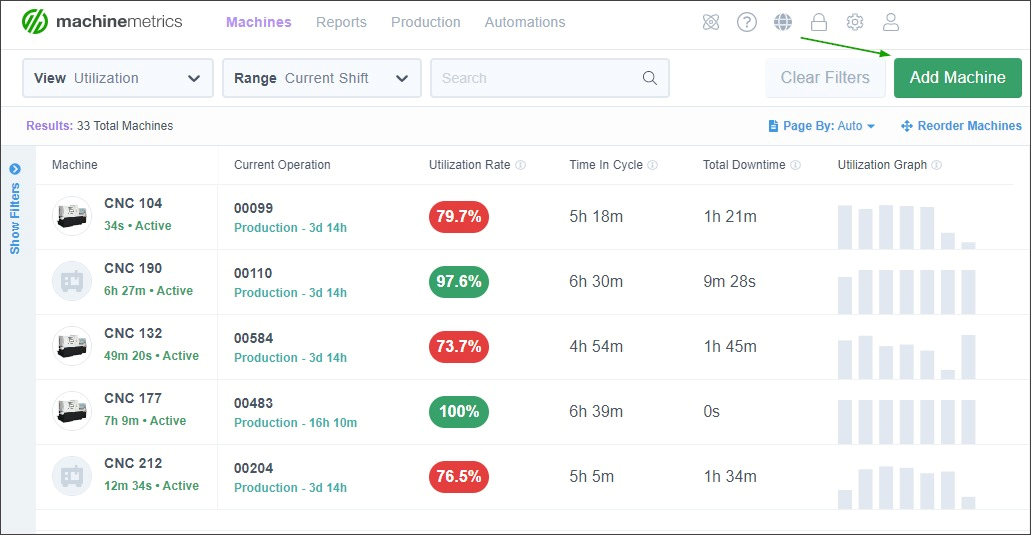Screen dimensions: 1031x535
Task: Click the Reorder Machines link
Action: (x=961, y=126)
